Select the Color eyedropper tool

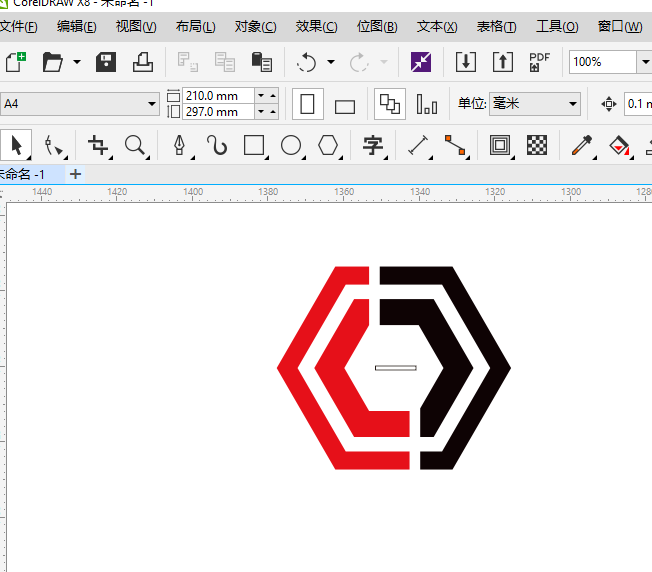[582, 146]
